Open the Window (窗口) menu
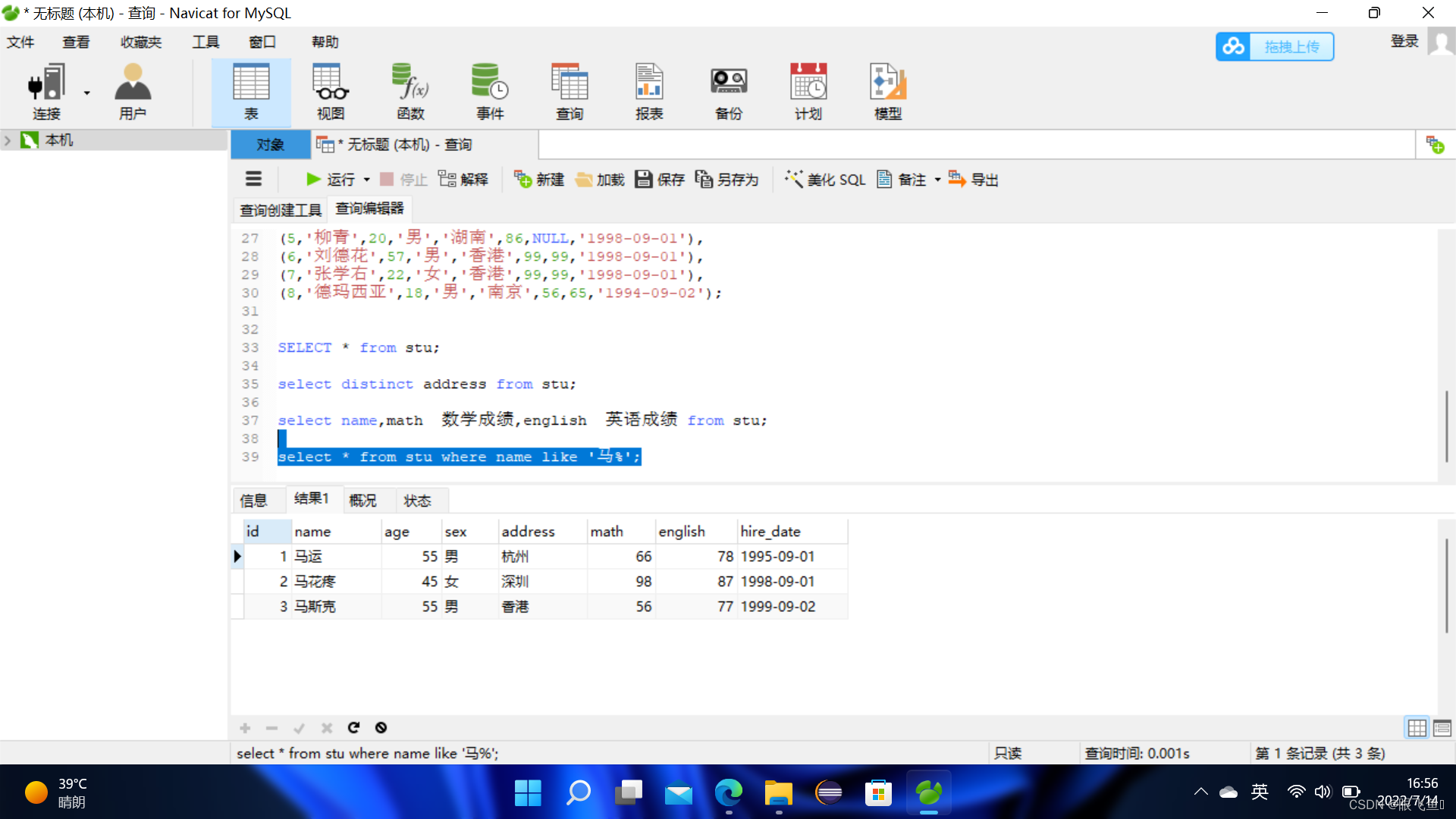 coord(262,42)
